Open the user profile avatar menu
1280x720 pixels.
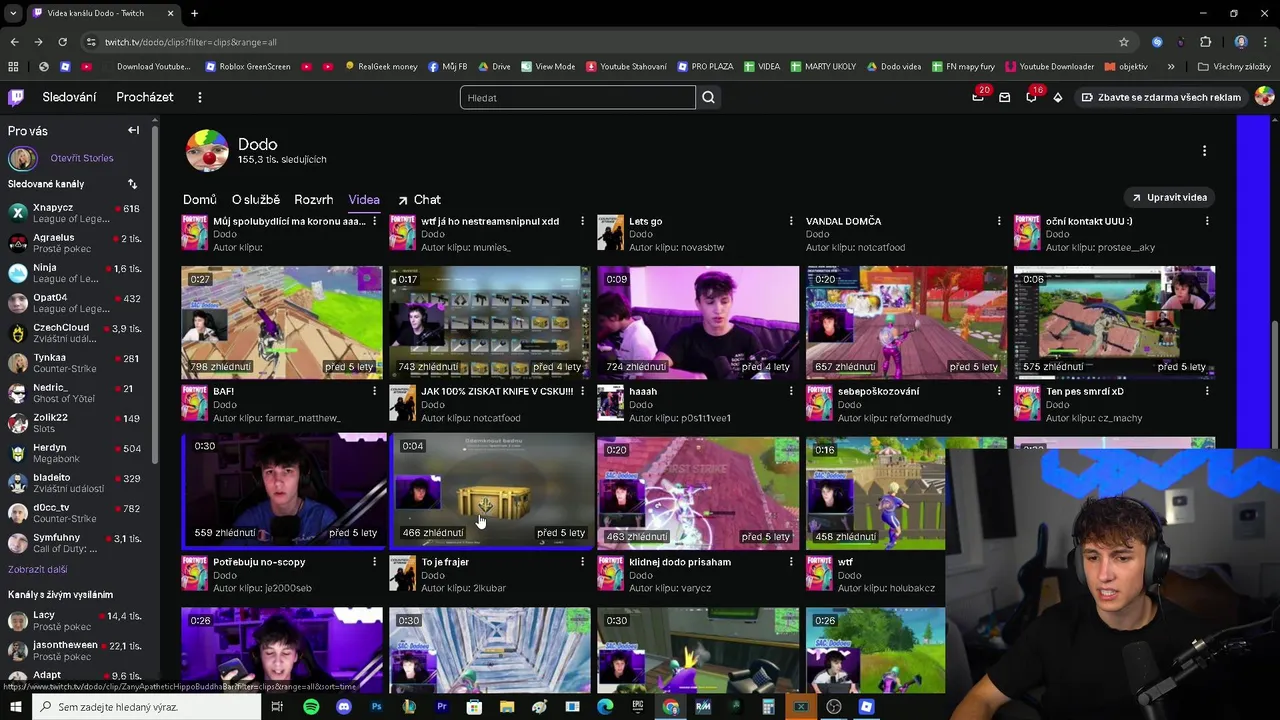[1264, 97]
